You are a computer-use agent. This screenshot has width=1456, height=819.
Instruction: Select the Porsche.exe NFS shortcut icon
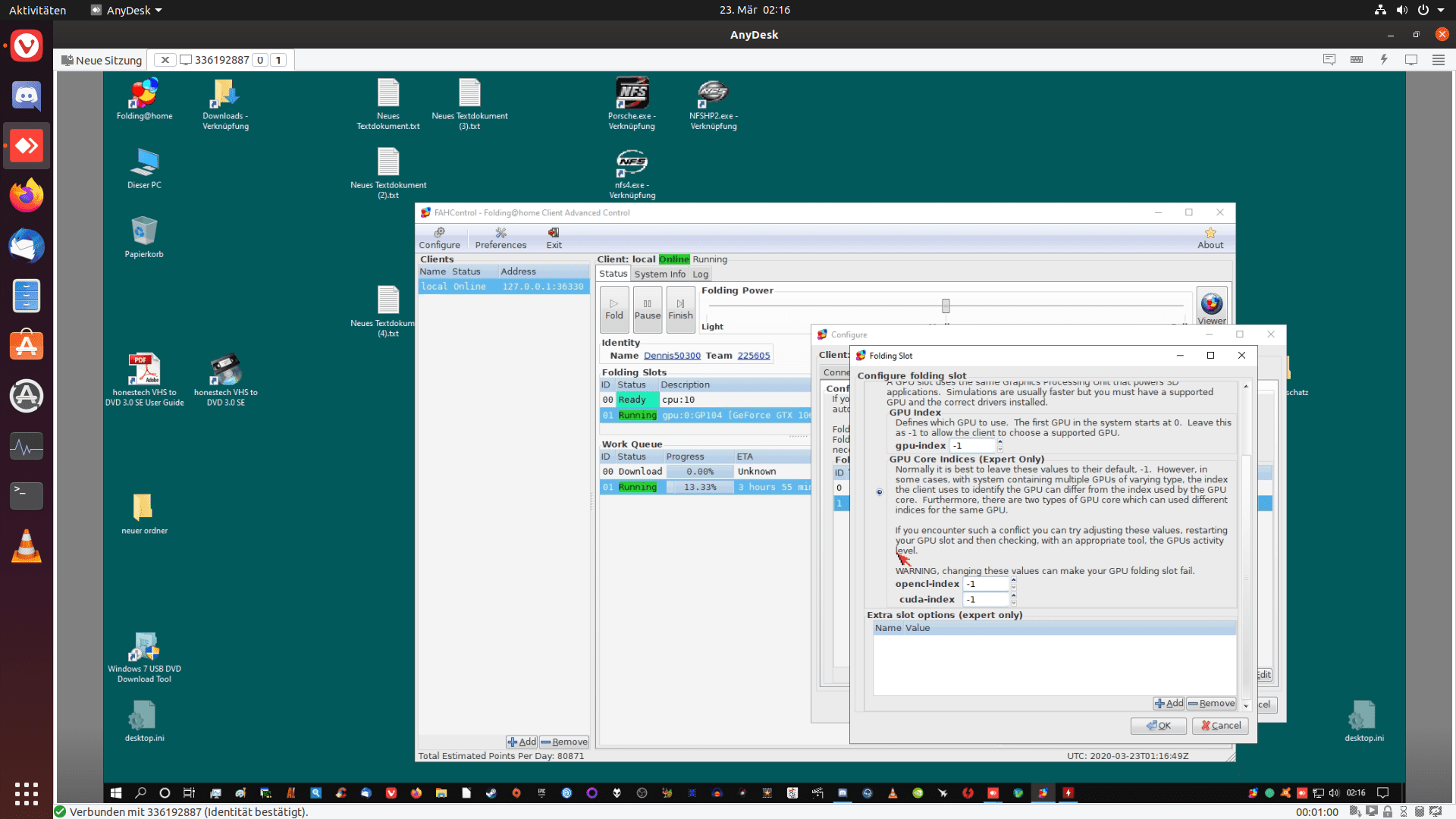click(x=632, y=104)
